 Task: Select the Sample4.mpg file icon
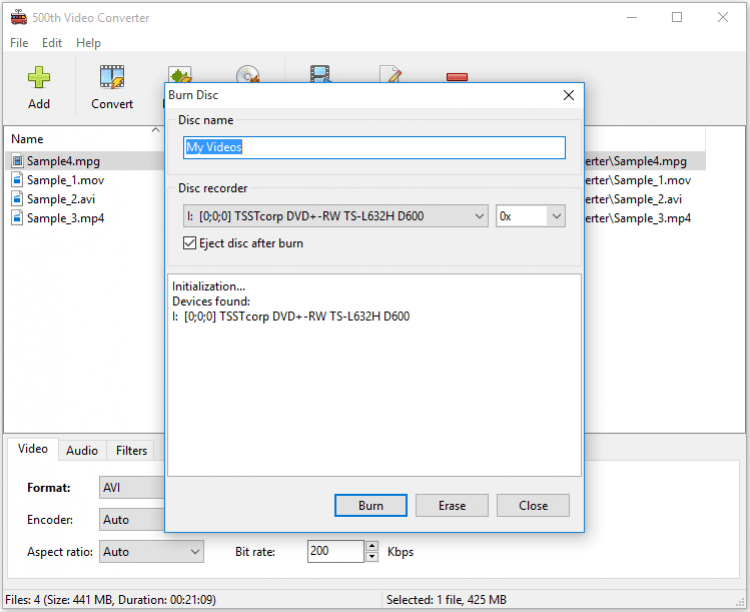point(17,161)
